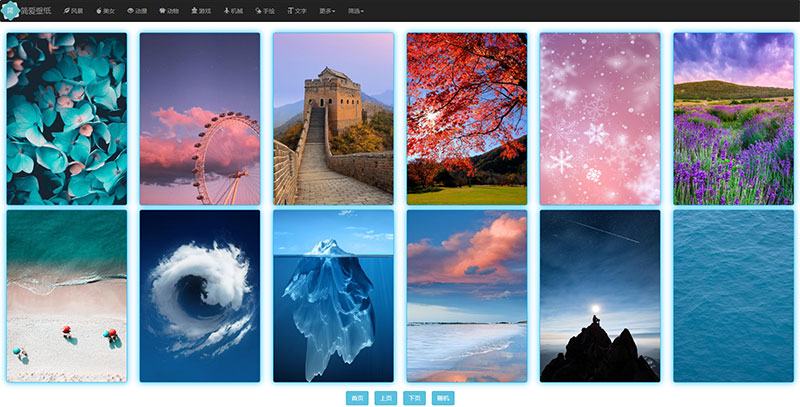Select the 手绘 (hand-drawn) category
800x407 pixels.
(264, 10)
